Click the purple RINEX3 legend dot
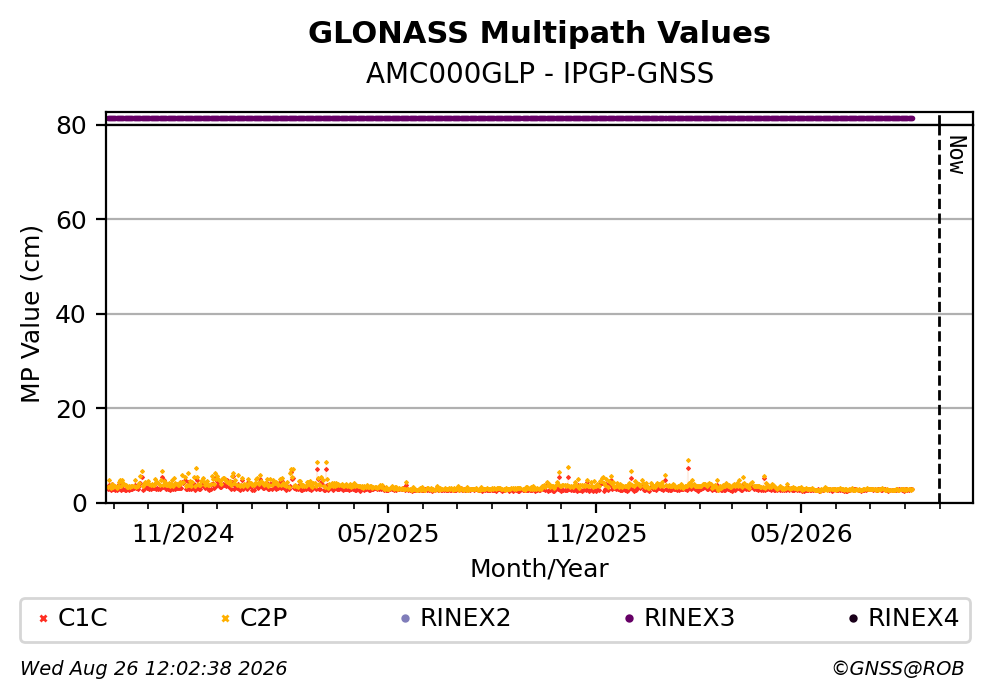 pyautogui.click(x=629, y=619)
